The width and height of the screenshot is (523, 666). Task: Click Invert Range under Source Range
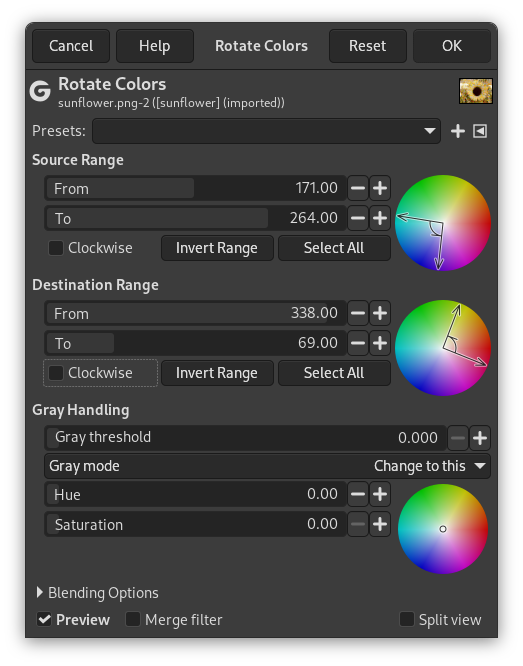coord(217,248)
